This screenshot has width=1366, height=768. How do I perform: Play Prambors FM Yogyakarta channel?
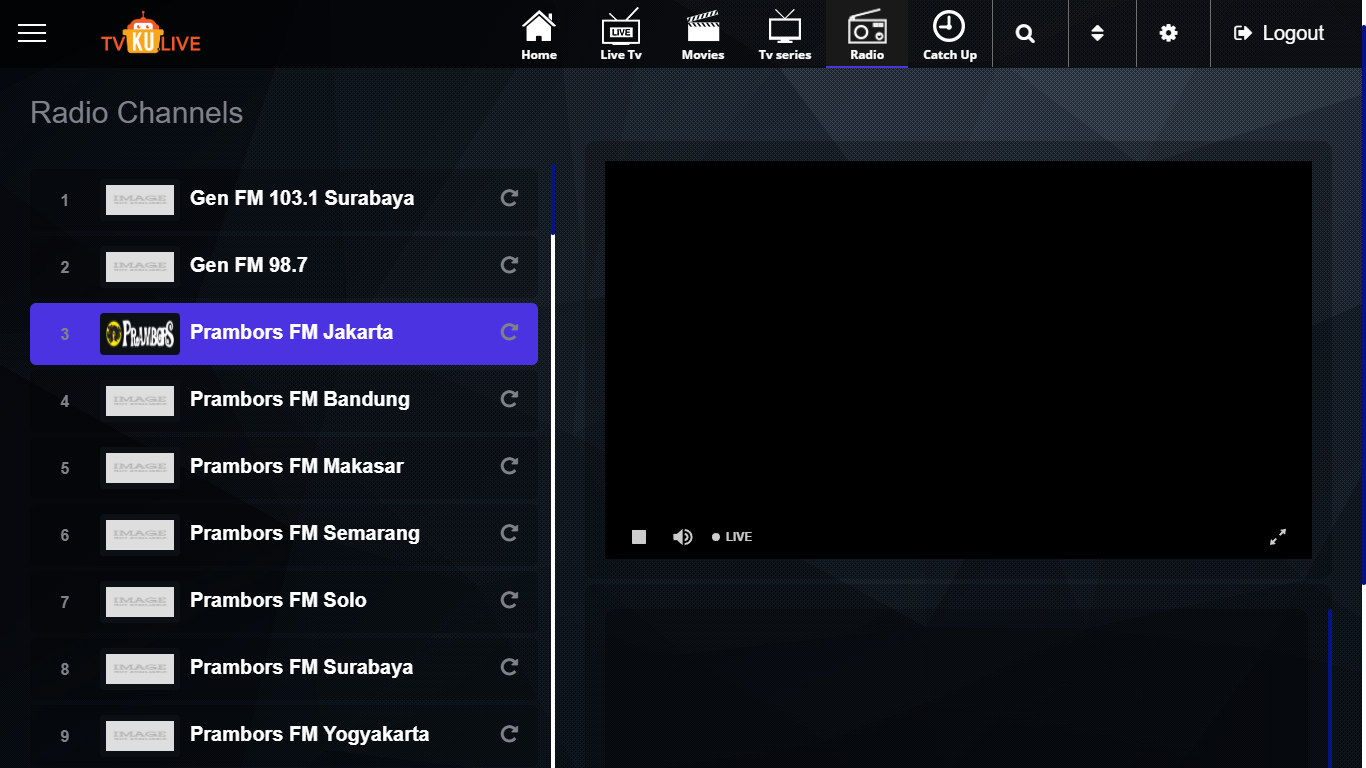click(x=284, y=735)
